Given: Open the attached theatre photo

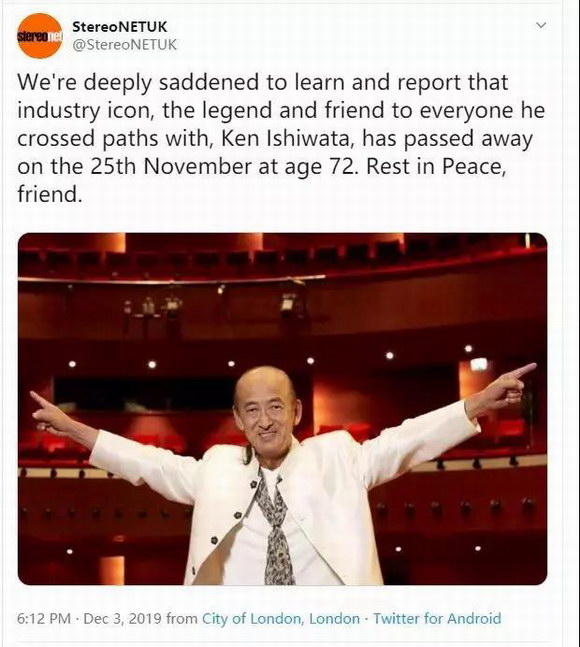Looking at the screenshot, I should coord(283,409).
